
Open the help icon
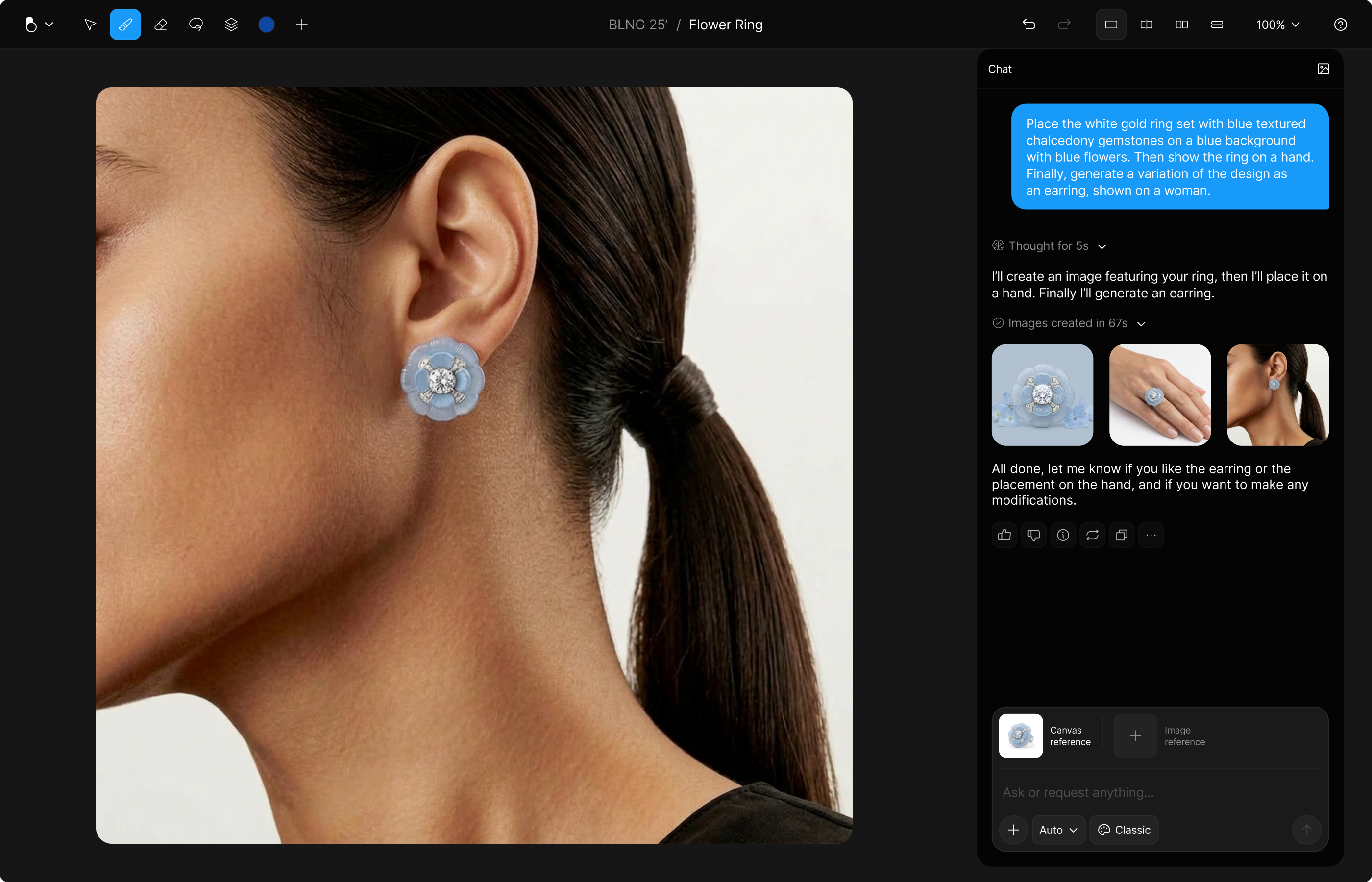(1341, 24)
